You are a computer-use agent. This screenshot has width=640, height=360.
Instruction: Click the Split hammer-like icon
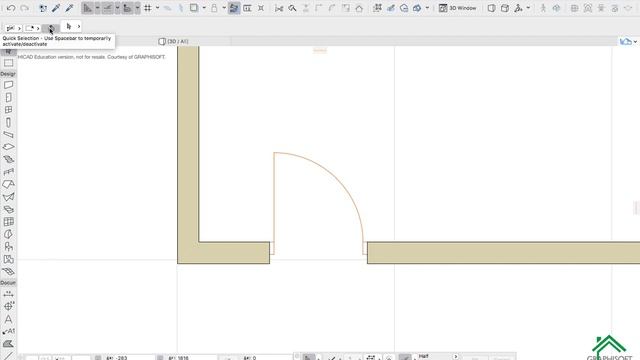pos(292,8)
